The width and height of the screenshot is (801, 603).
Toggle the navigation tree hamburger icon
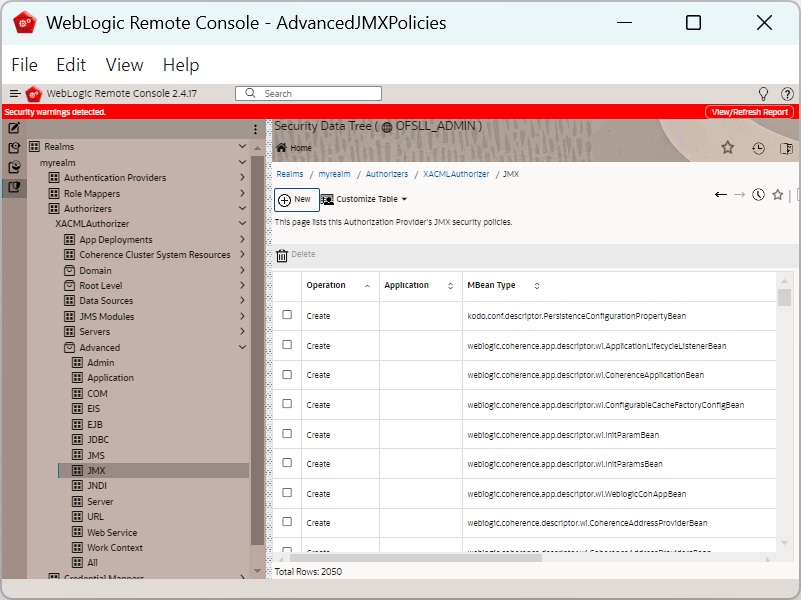[15, 94]
